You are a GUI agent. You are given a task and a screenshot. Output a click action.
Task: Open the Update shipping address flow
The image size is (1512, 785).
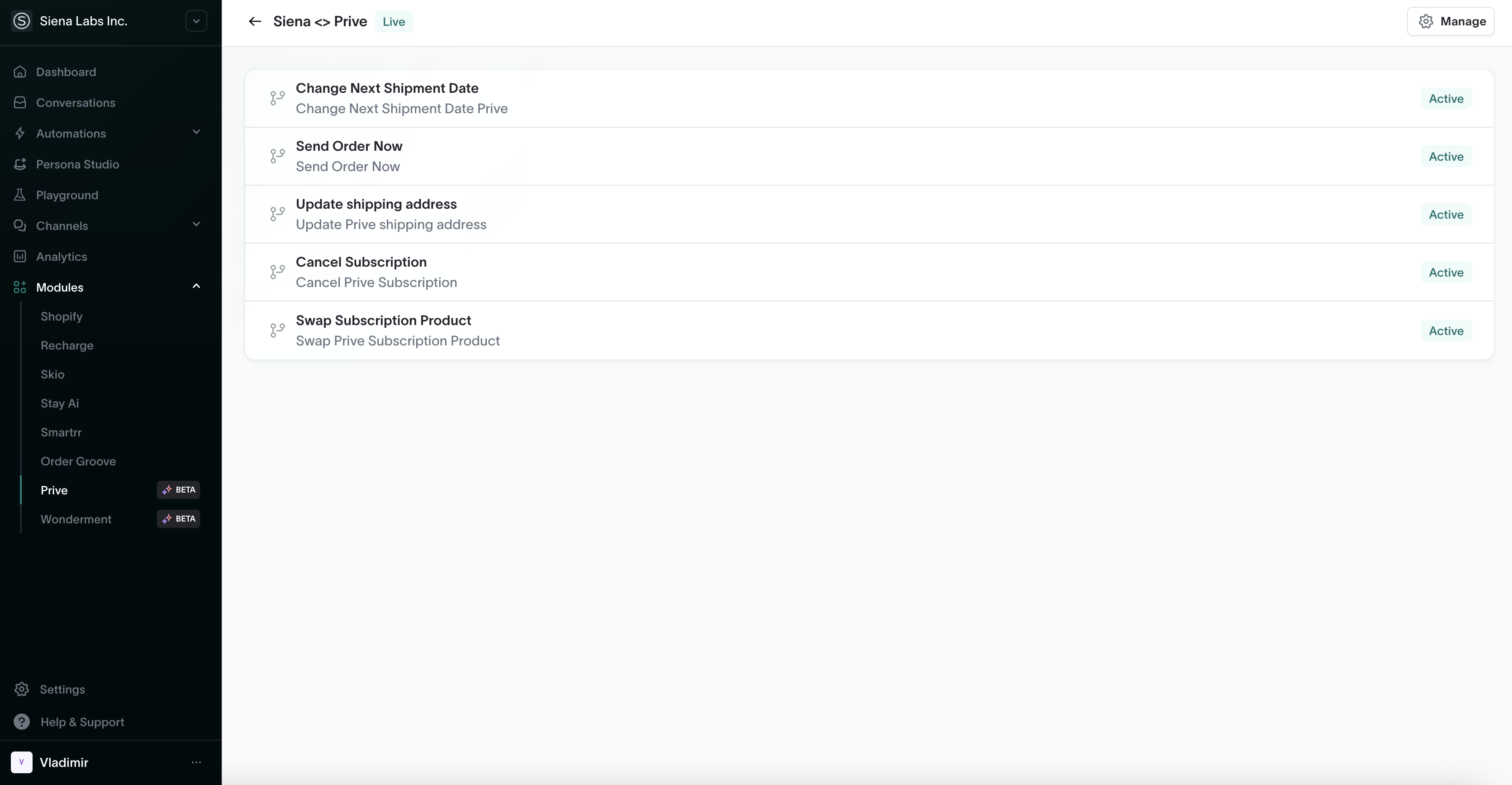(869, 214)
